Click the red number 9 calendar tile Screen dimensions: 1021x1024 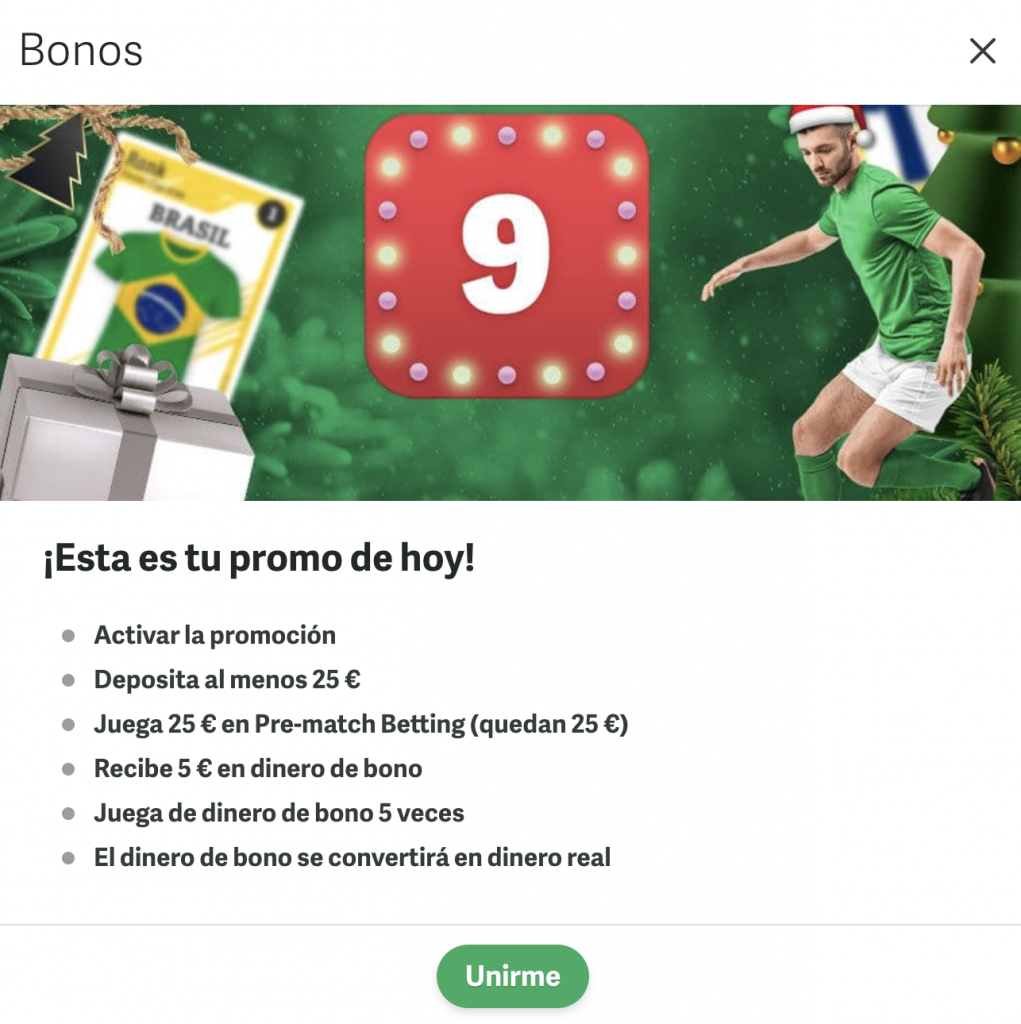click(x=506, y=255)
